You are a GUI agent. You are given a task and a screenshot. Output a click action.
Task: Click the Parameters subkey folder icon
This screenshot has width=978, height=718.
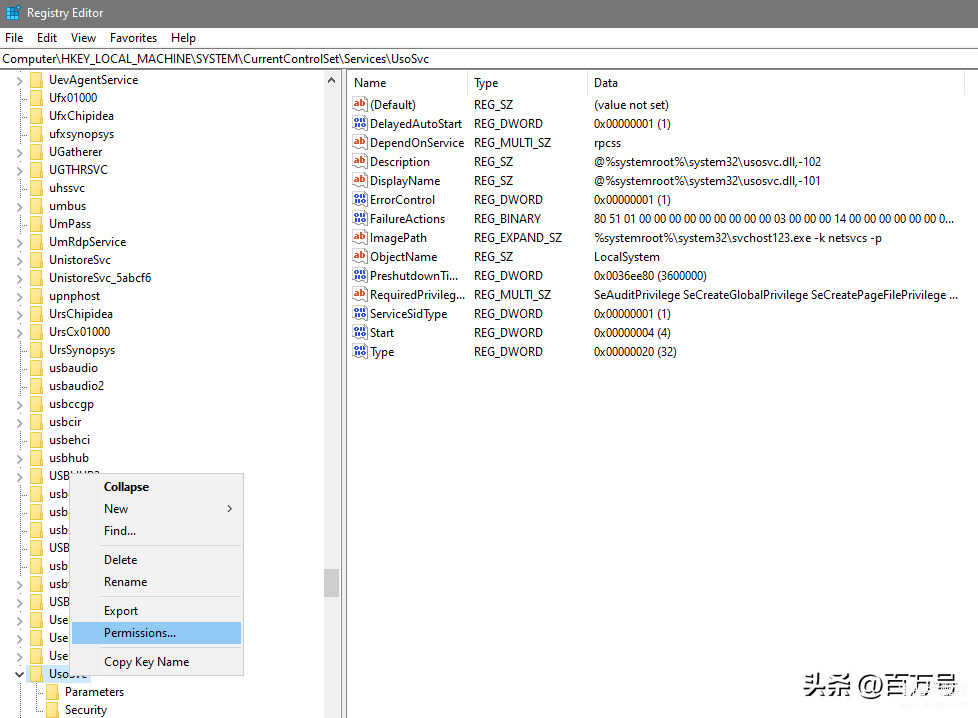tap(53, 692)
